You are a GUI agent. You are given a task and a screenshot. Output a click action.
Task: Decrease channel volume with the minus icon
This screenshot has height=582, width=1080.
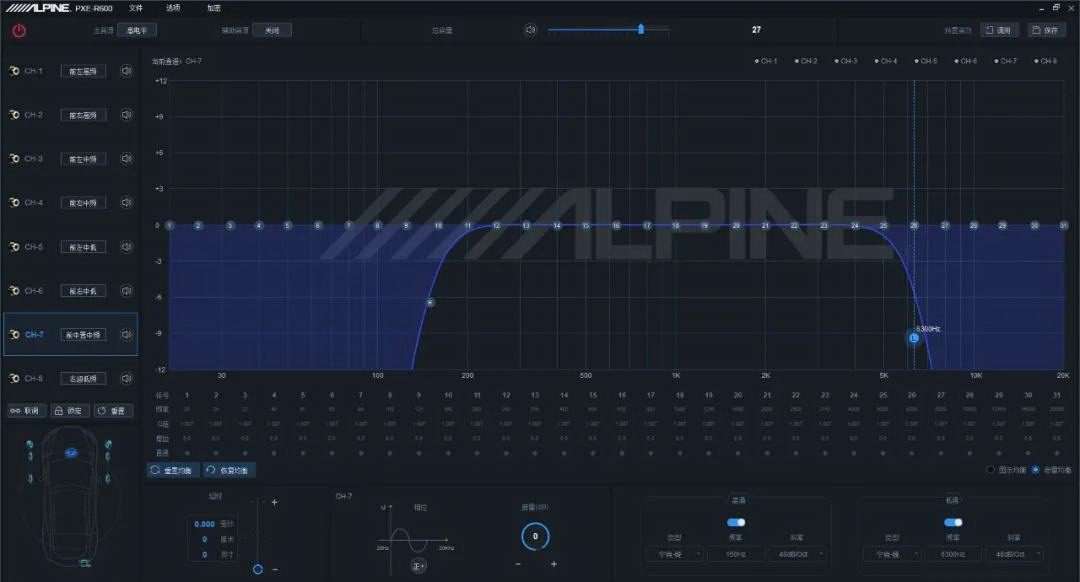pyautogui.click(x=518, y=564)
